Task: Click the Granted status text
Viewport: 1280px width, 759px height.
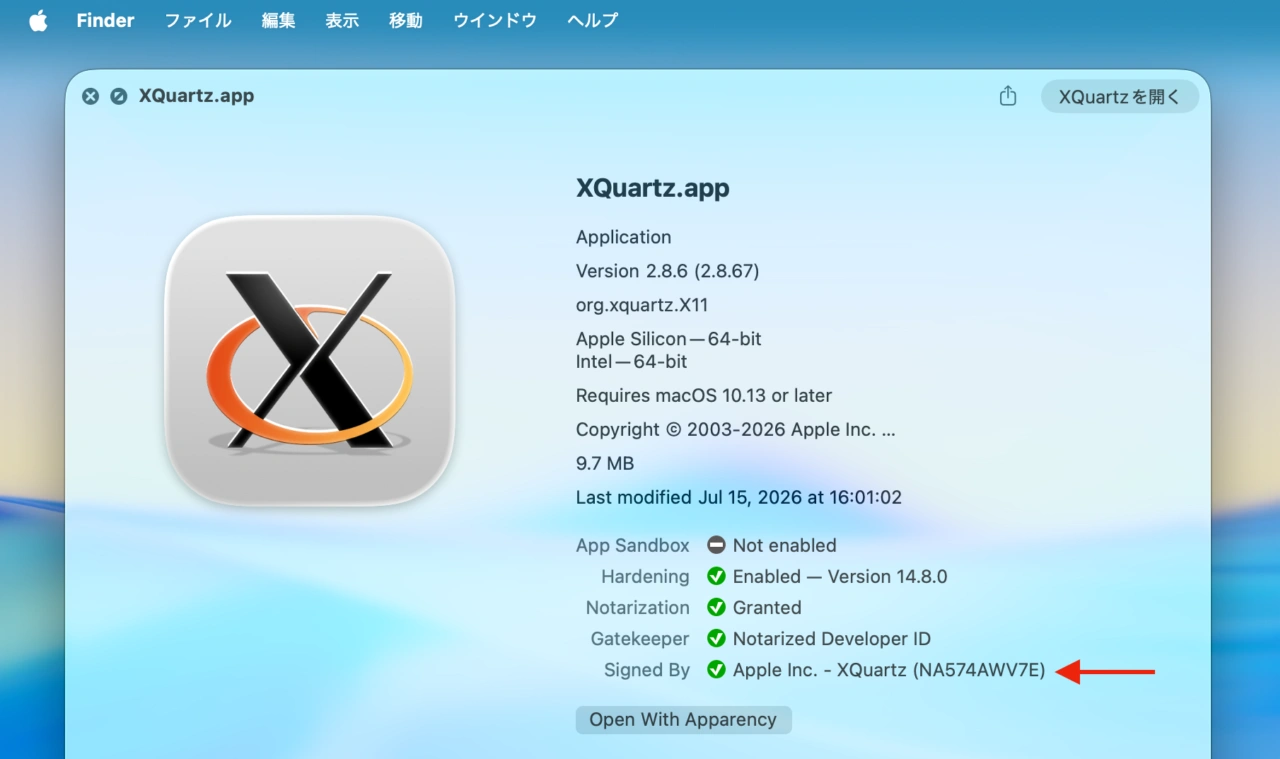Action: click(x=767, y=608)
